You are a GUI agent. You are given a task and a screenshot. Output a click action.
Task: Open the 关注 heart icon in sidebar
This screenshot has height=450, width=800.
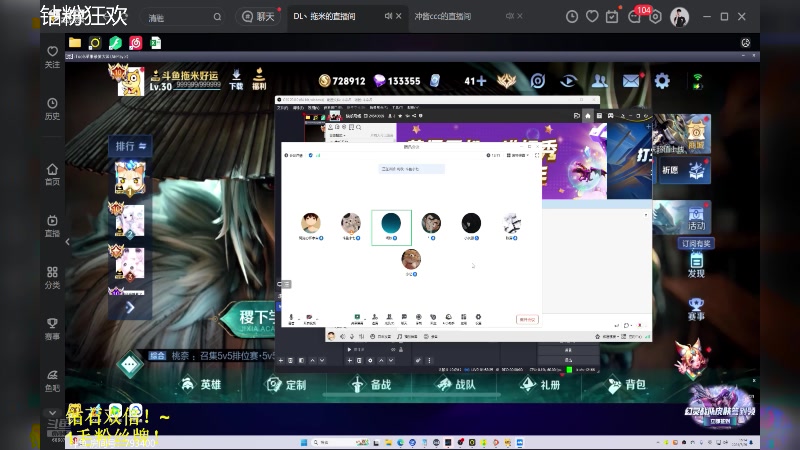(x=52, y=57)
